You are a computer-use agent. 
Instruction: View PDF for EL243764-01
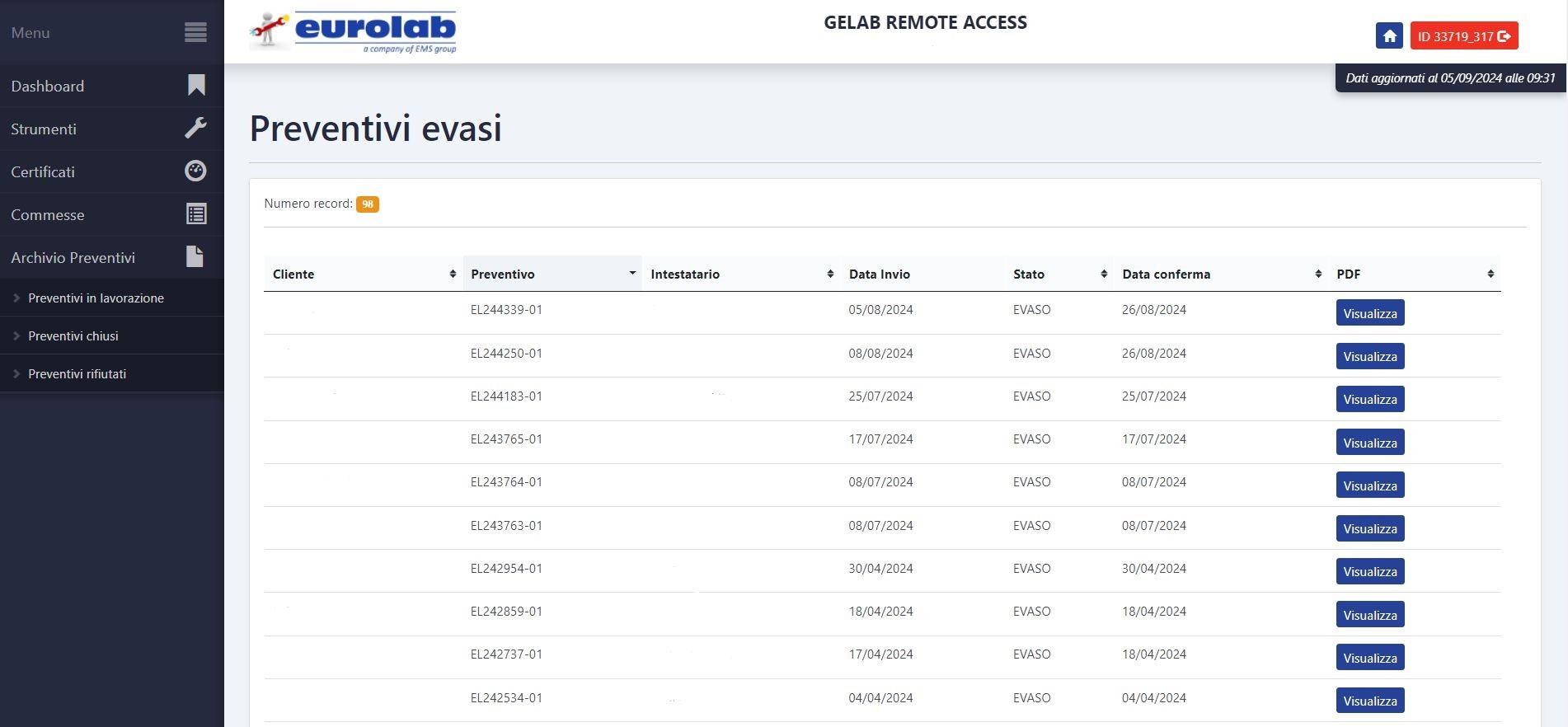(x=1370, y=485)
